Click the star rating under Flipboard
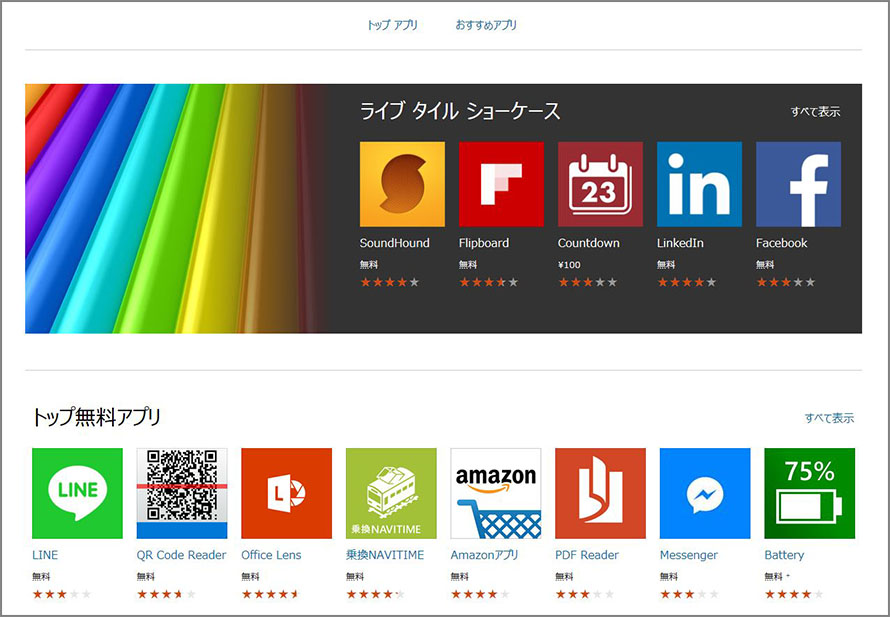The width and height of the screenshot is (890, 617). (x=488, y=282)
